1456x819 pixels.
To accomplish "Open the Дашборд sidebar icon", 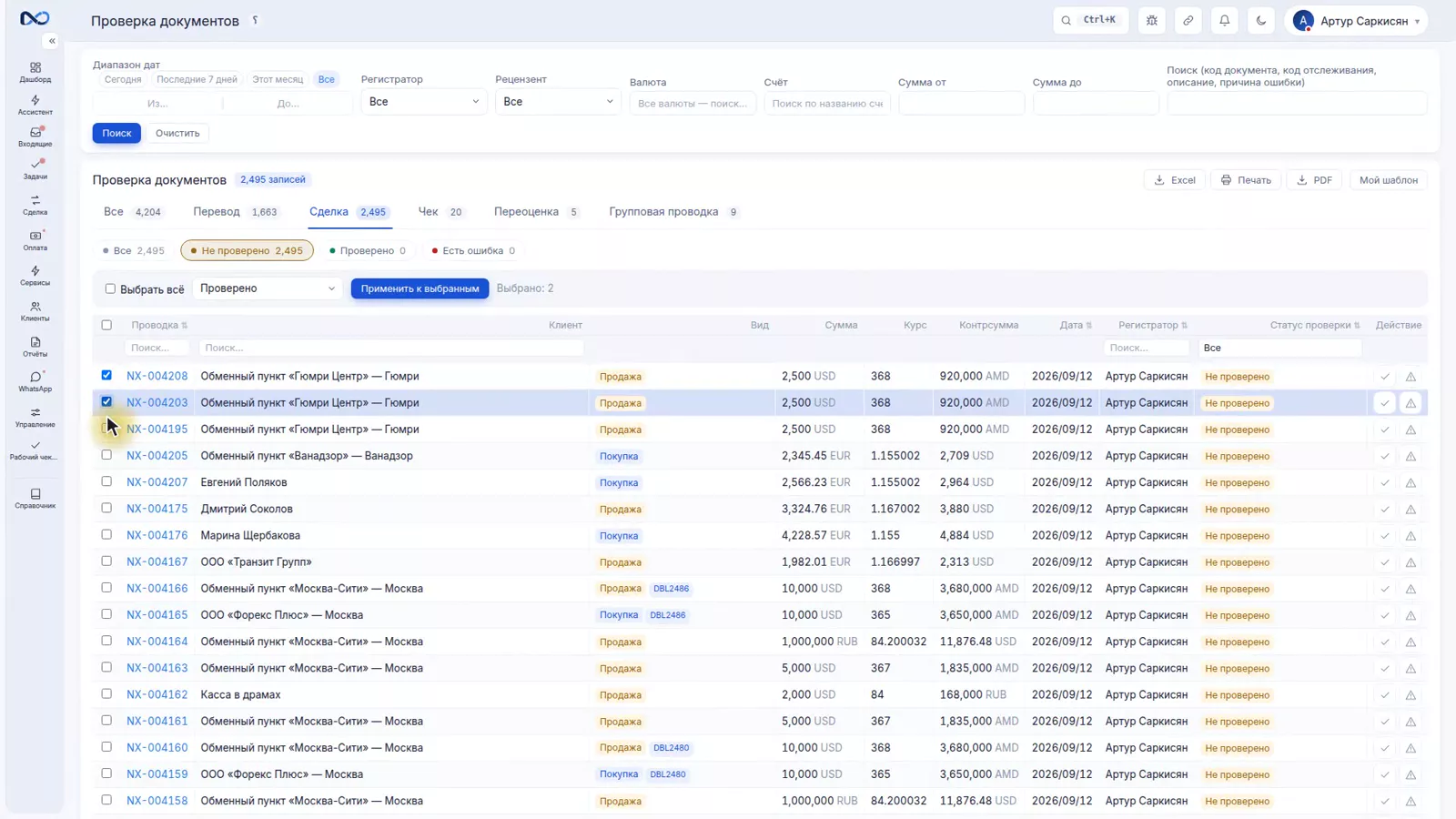I will click(x=35, y=72).
